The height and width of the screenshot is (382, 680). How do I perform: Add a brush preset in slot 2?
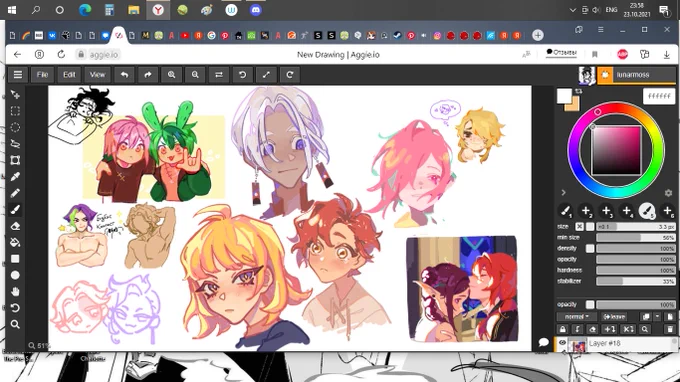tap(586, 211)
